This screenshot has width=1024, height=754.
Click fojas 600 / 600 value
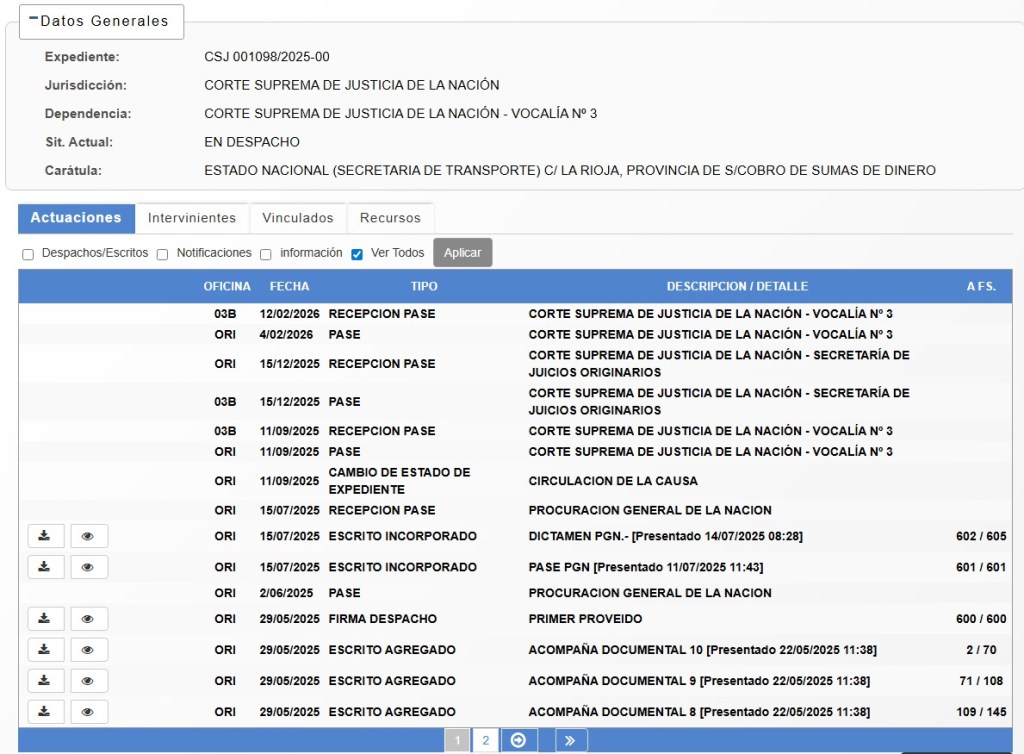(981, 618)
